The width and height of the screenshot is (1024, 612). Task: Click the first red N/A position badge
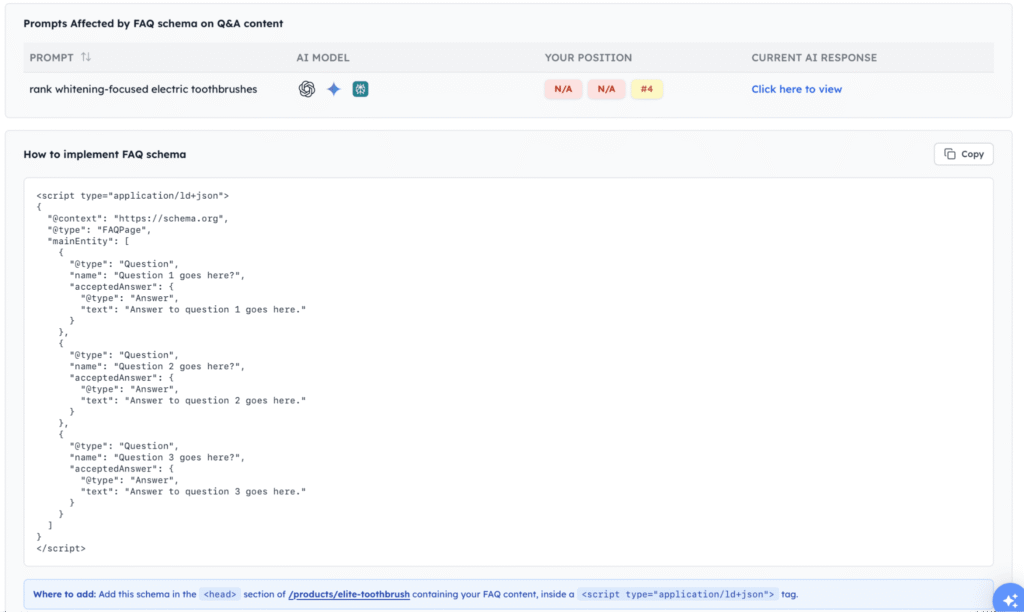point(563,89)
